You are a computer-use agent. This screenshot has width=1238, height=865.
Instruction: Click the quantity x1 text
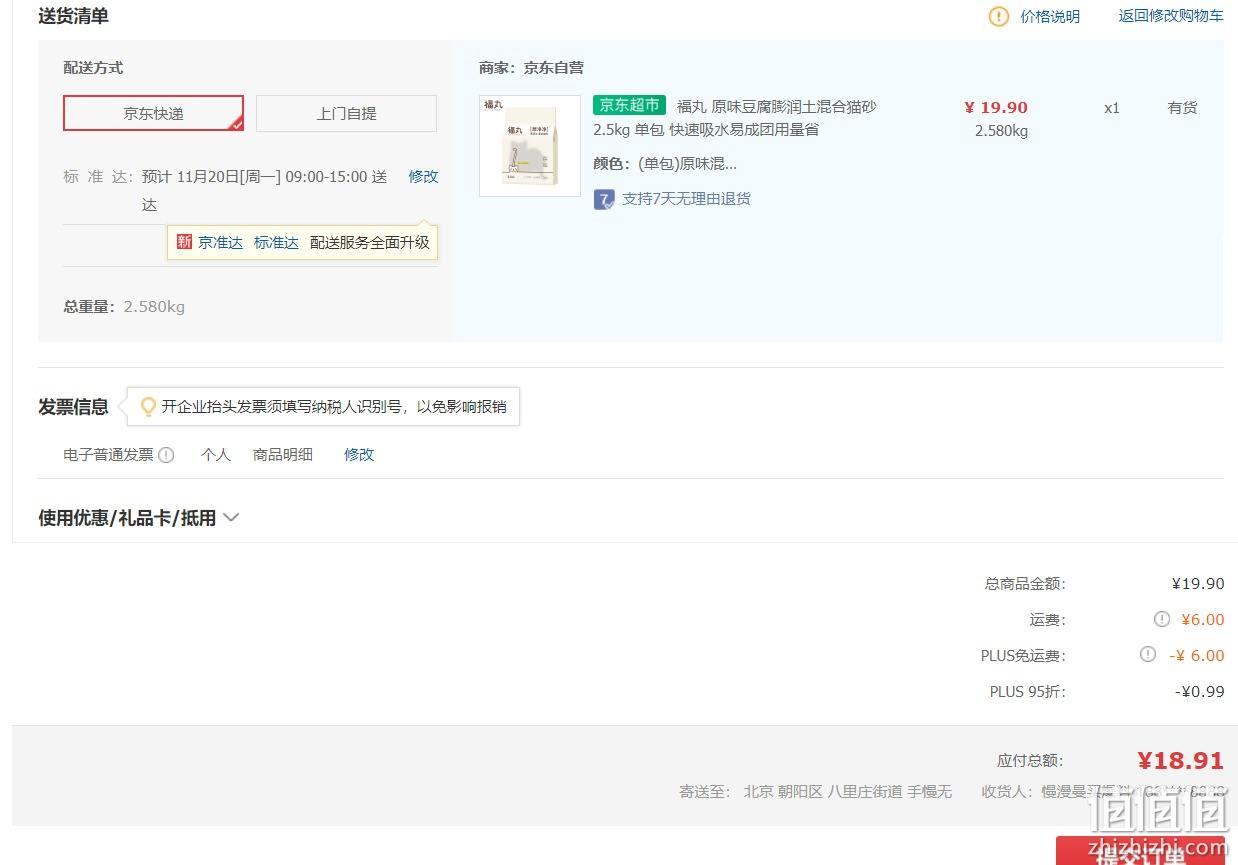click(1112, 107)
